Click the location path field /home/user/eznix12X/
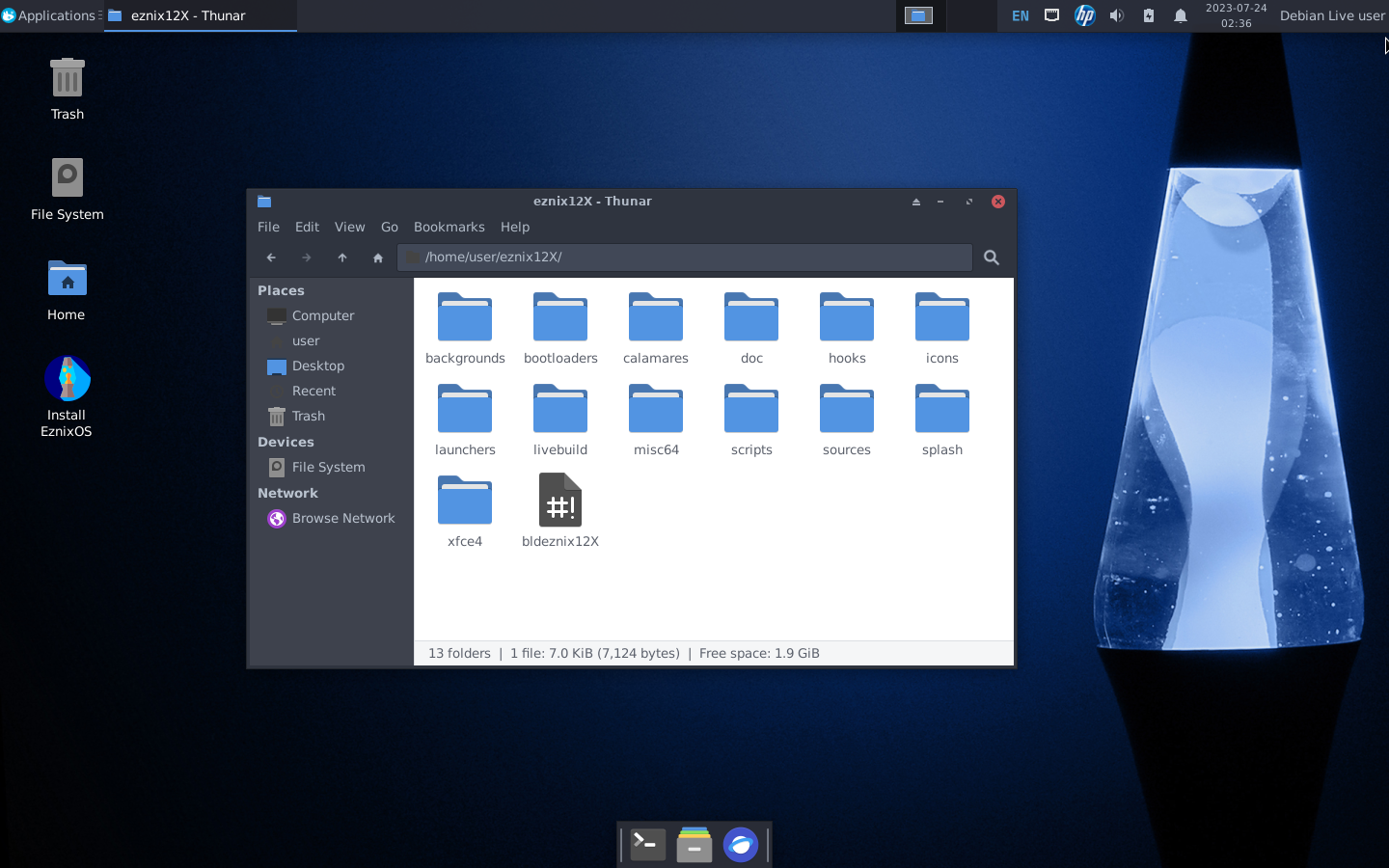Viewport: 1389px width, 868px height. click(x=685, y=258)
